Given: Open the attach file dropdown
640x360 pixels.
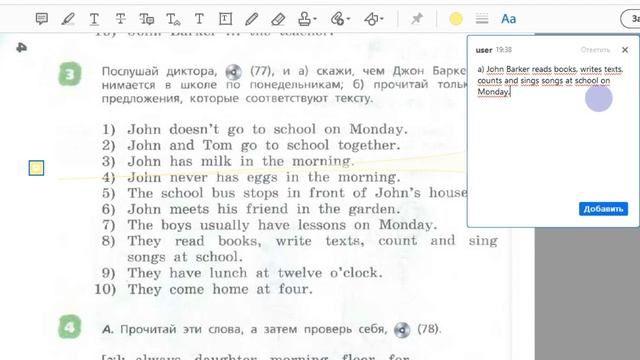Looking at the screenshot, I should (x=340, y=19).
